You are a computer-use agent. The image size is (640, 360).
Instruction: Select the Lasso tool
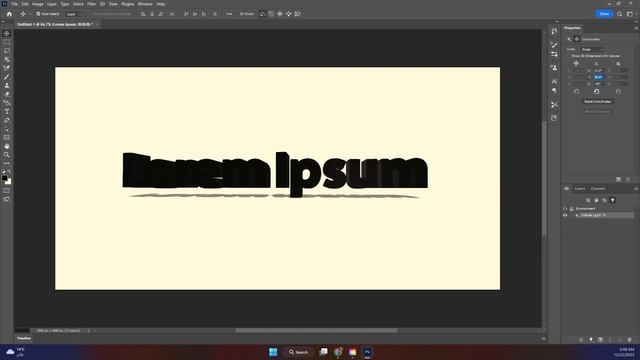point(7,51)
